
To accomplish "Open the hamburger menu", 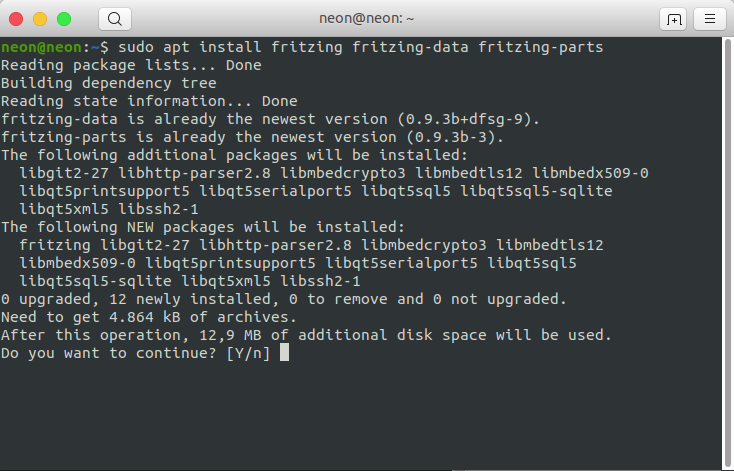I will click(709, 18).
